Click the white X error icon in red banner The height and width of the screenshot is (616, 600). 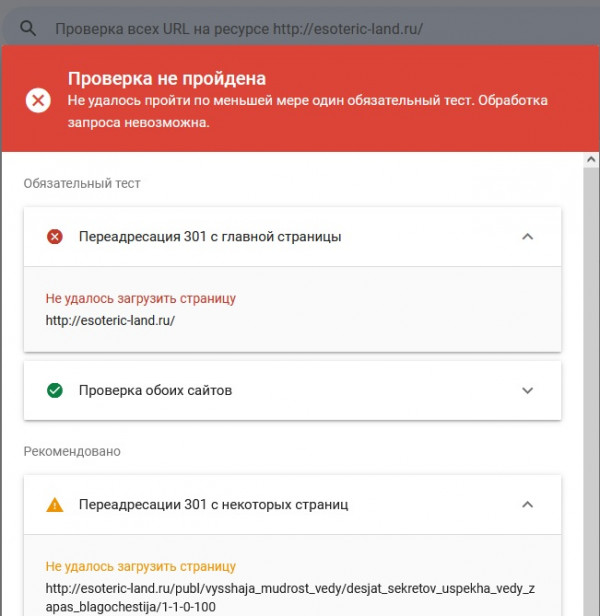click(x=38, y=101)
